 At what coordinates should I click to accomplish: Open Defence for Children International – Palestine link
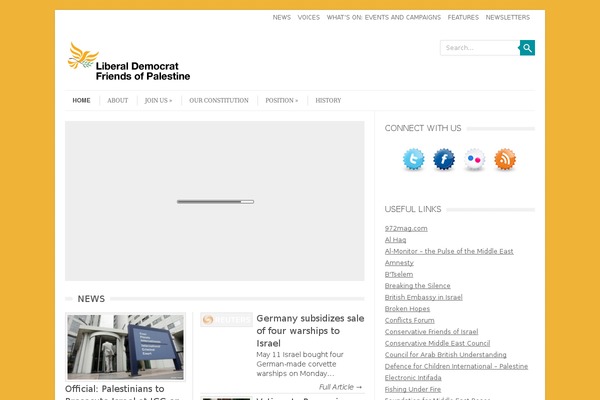(456, 366)
